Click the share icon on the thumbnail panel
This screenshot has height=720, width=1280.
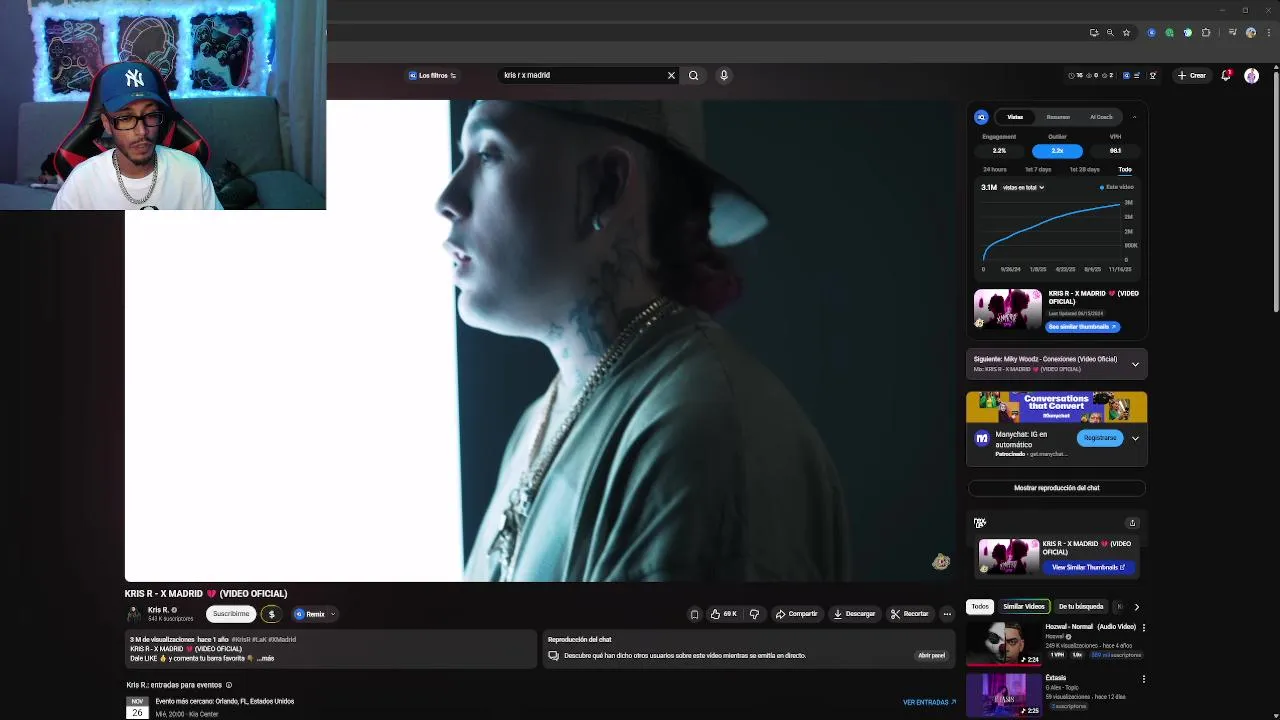[x=1132, y=523]
